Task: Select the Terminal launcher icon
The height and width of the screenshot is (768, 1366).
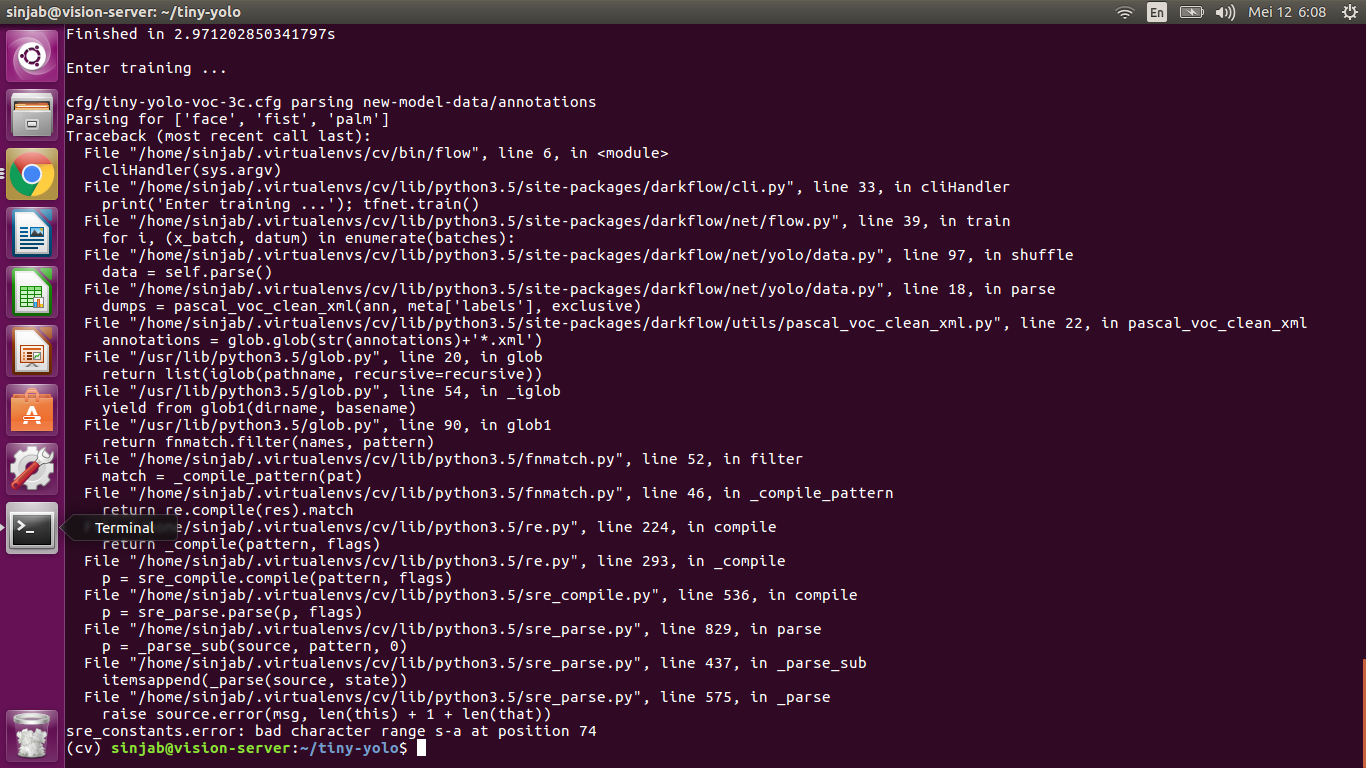Action: tap(31, 529)
